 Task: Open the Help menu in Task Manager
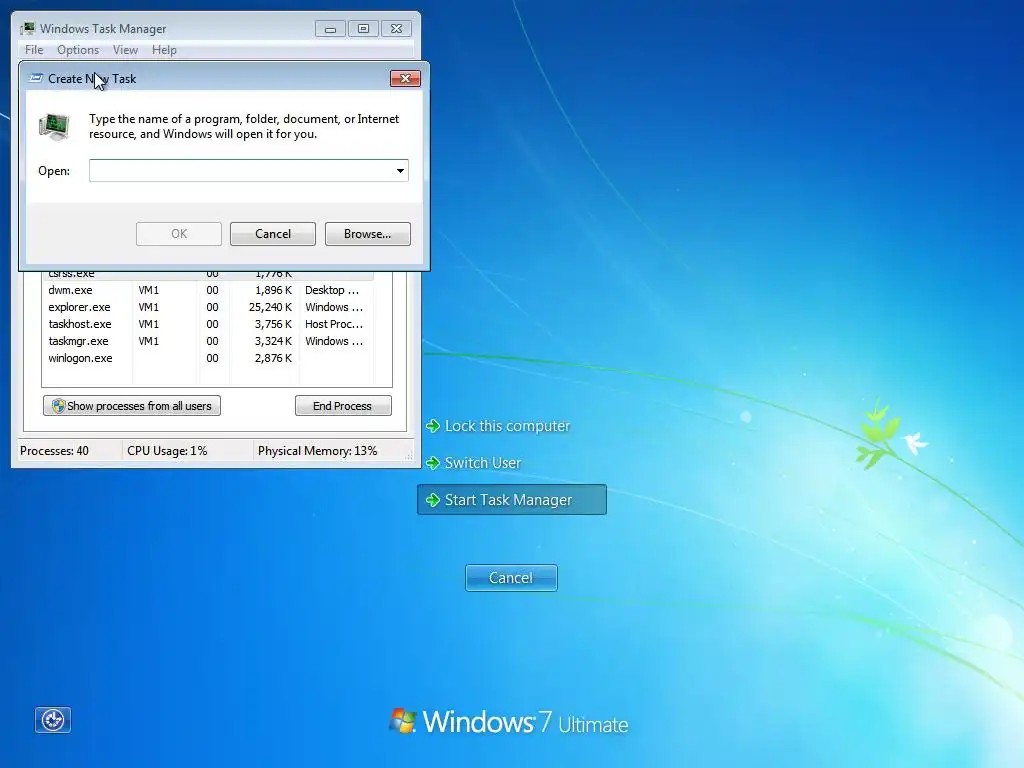[x=164, y=50]
